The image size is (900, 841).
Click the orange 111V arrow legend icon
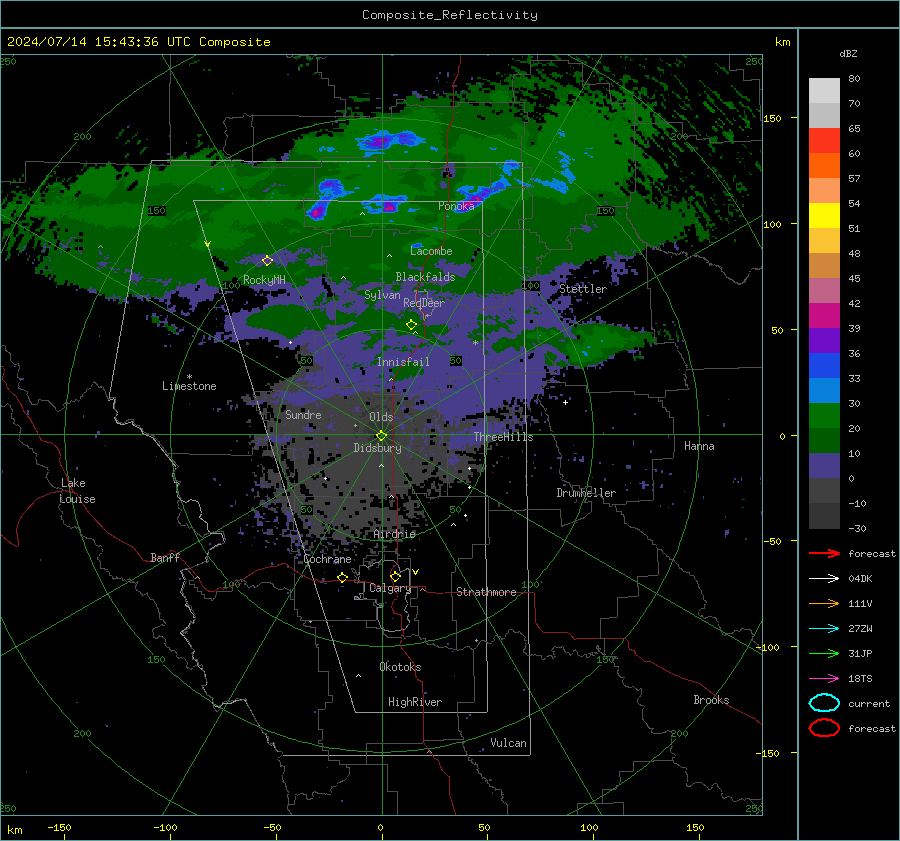point(824,603)
